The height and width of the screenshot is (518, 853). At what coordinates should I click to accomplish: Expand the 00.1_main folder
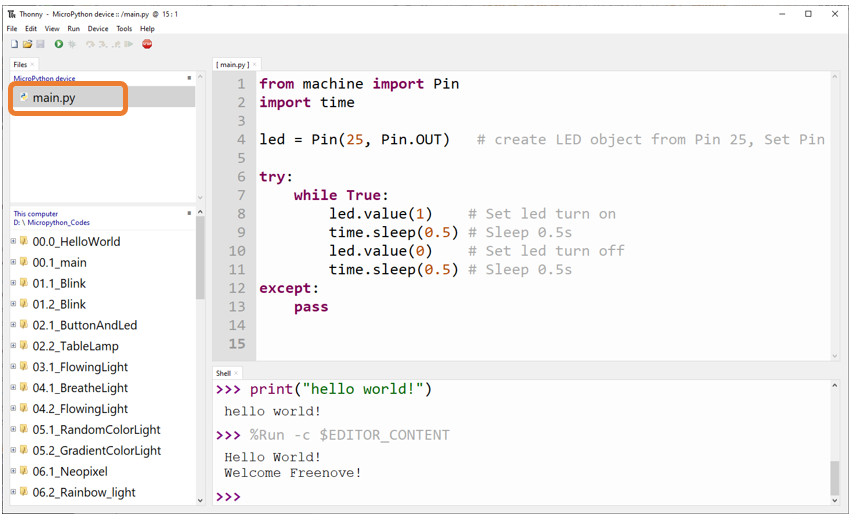pos(14,262)
